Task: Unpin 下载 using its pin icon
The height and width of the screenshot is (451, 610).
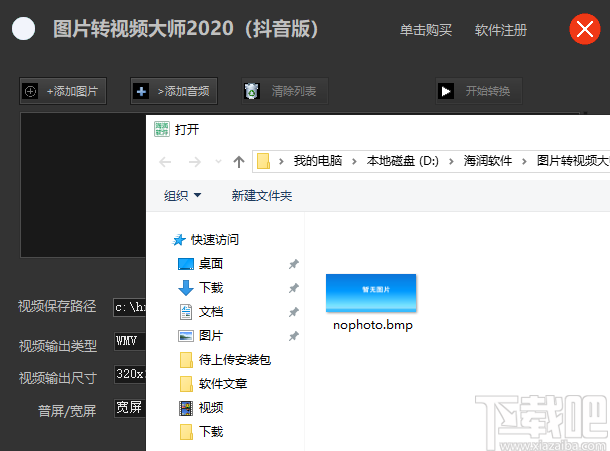Action: pyautogui.click(x=294, y=288)
